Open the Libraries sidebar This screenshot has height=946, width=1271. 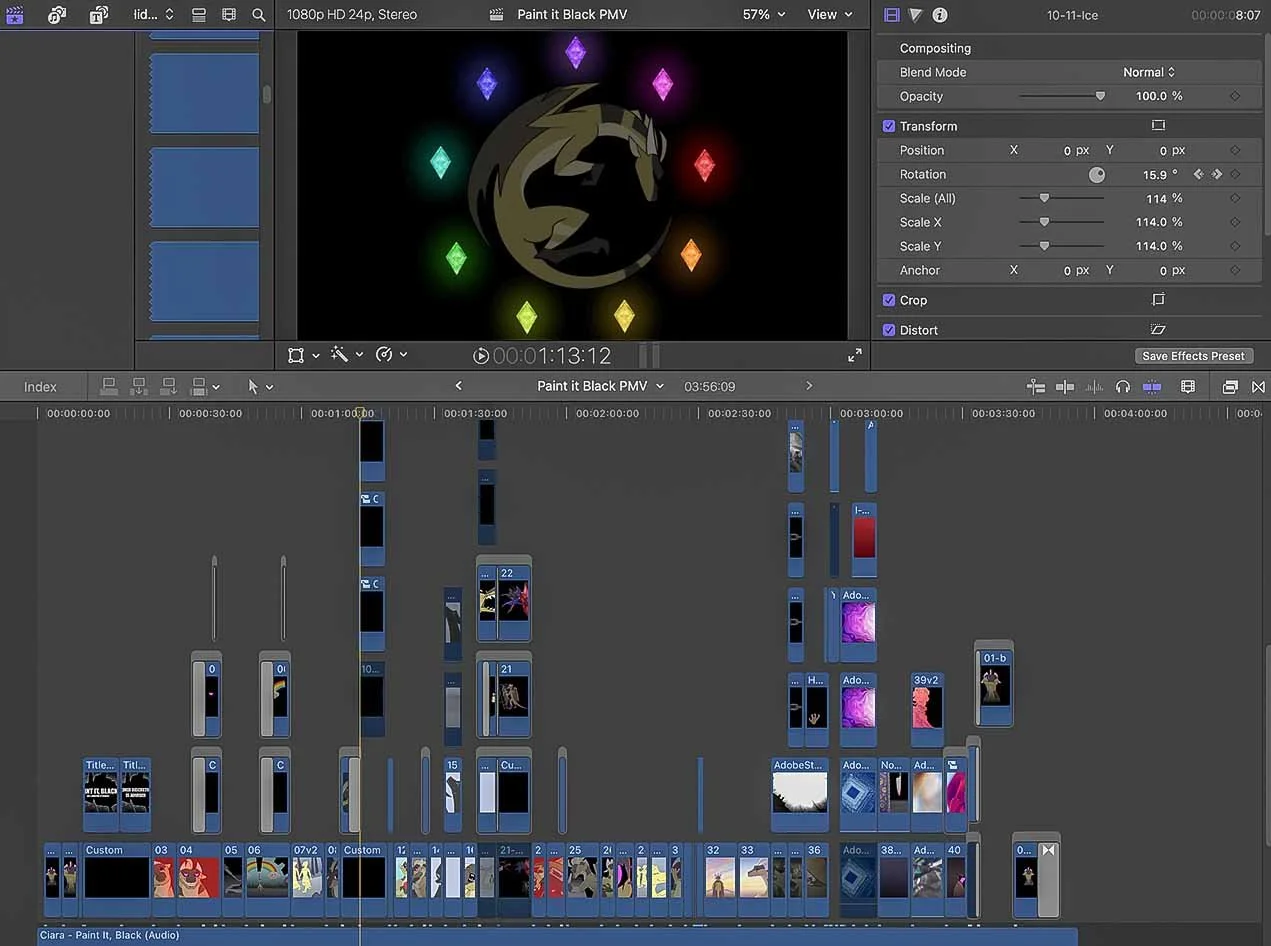15,15
